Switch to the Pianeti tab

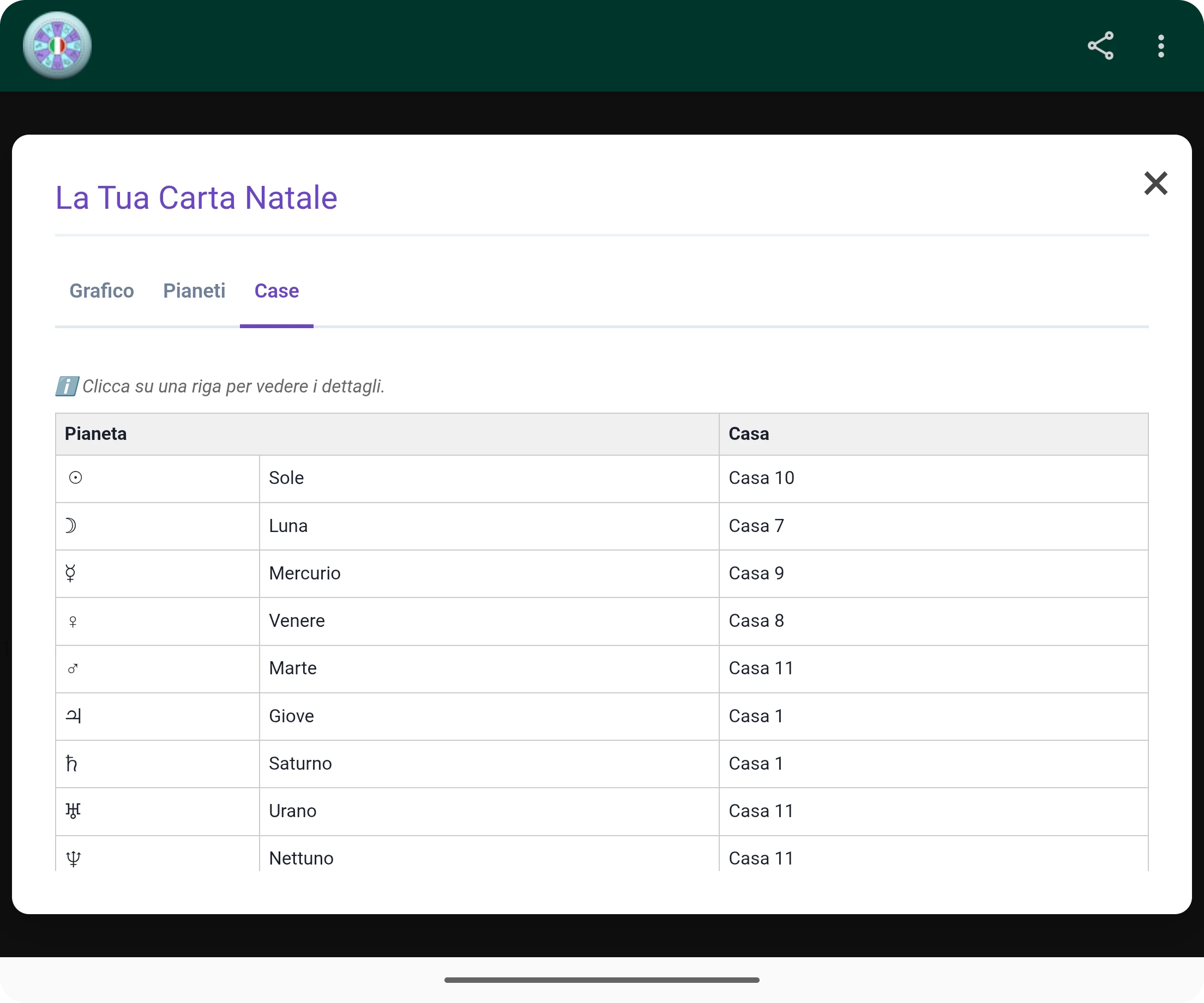(x=194, y=291)
